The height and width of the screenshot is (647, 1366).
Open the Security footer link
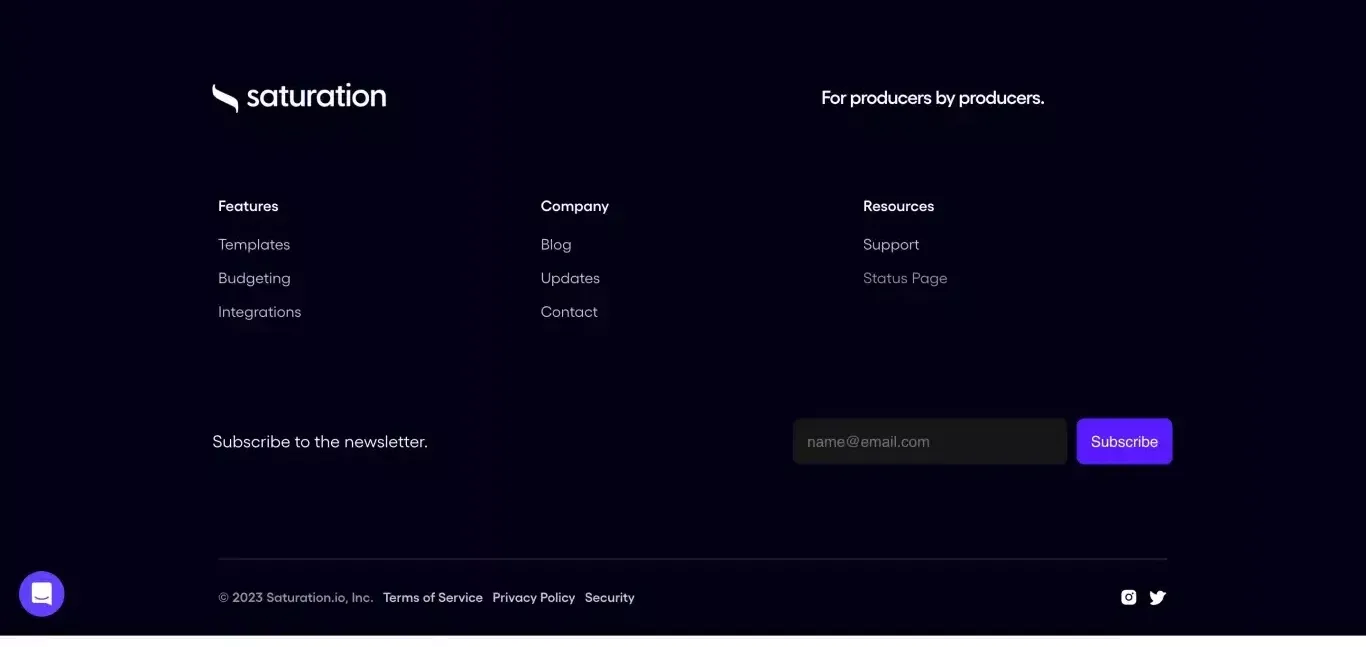point(610,597)
